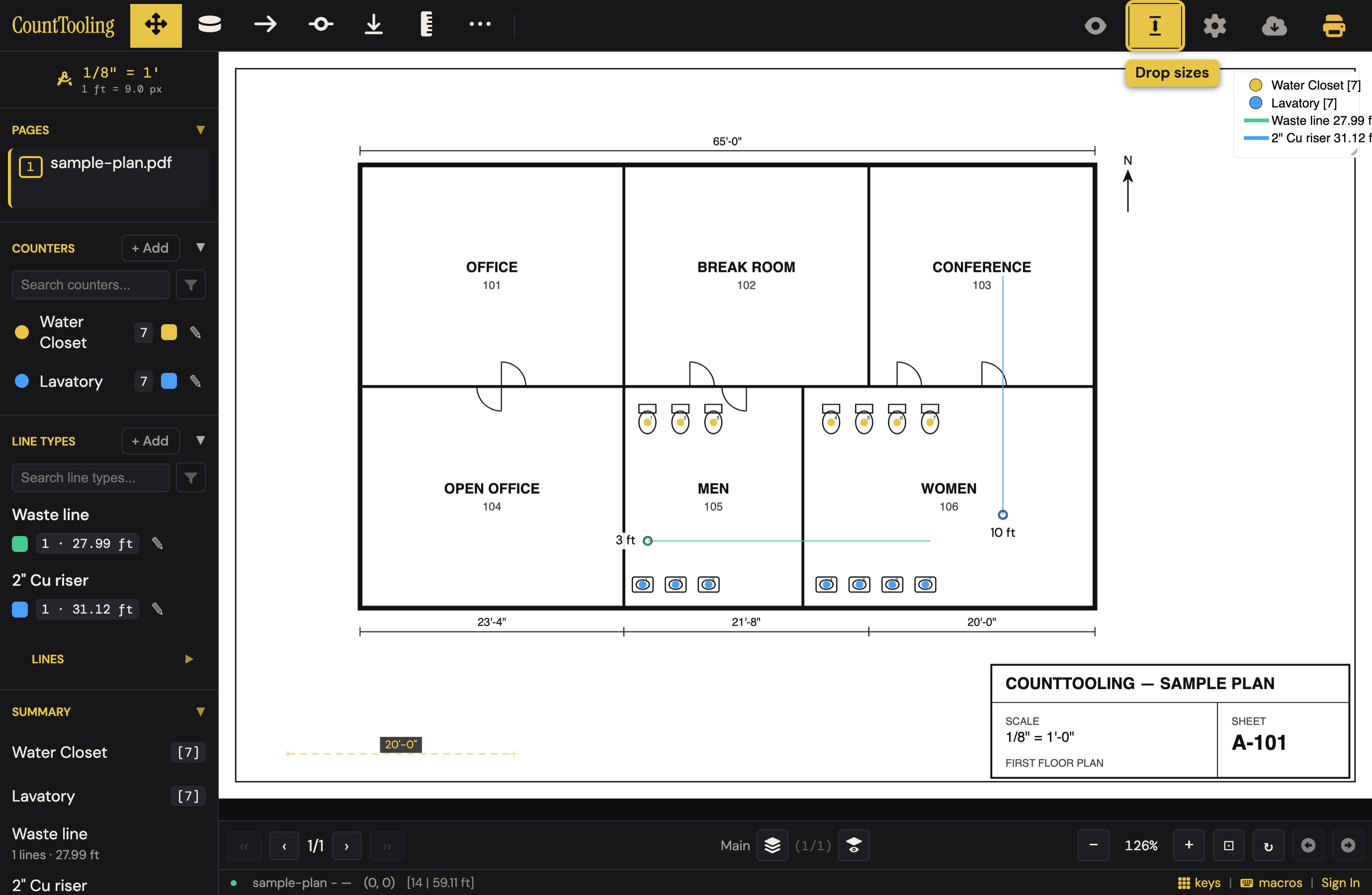The image size is (1372, 895).
Task: Go to first page button
Action: [244, 846]
